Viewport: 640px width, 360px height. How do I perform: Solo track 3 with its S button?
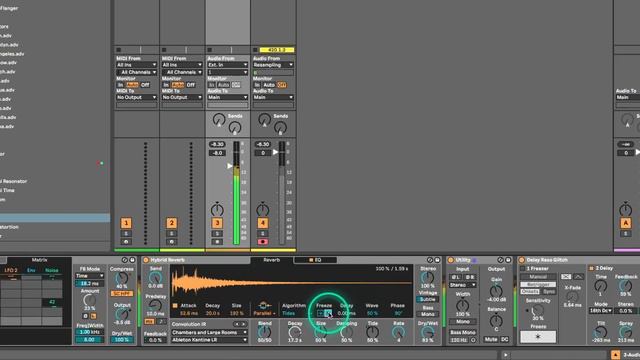point(217,234)
